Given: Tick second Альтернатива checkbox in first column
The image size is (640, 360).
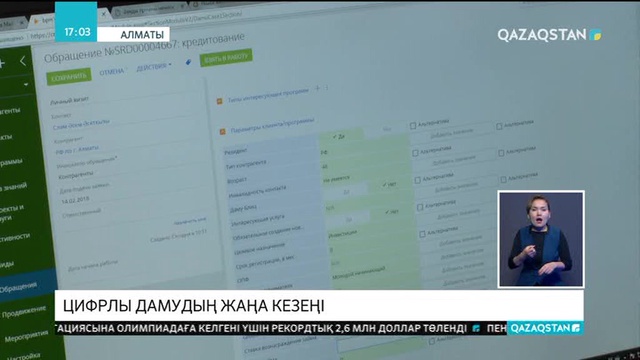Looking at the screenshot, I should 415,153.
